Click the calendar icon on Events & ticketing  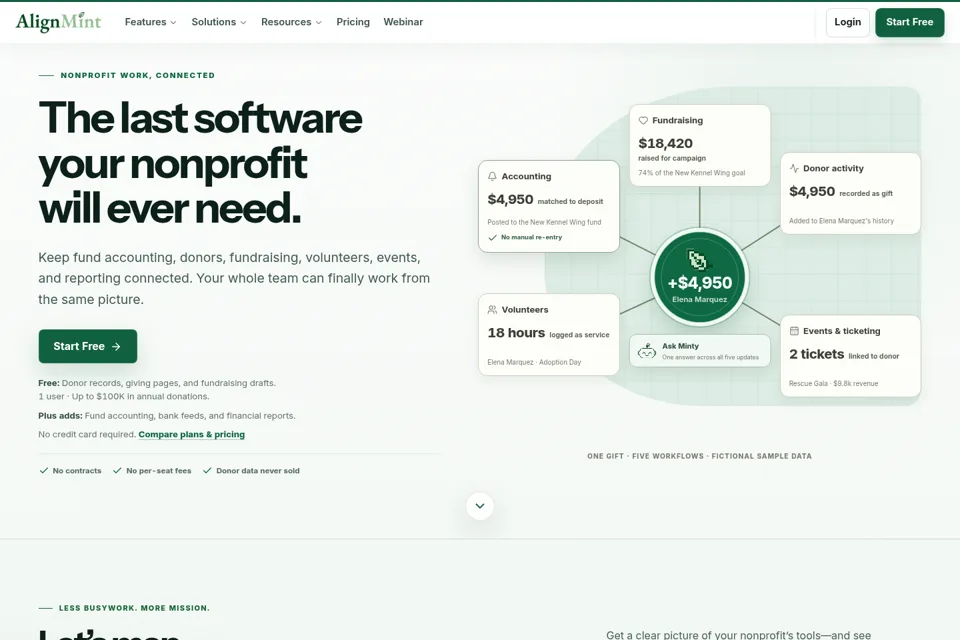tap(794, 331)
